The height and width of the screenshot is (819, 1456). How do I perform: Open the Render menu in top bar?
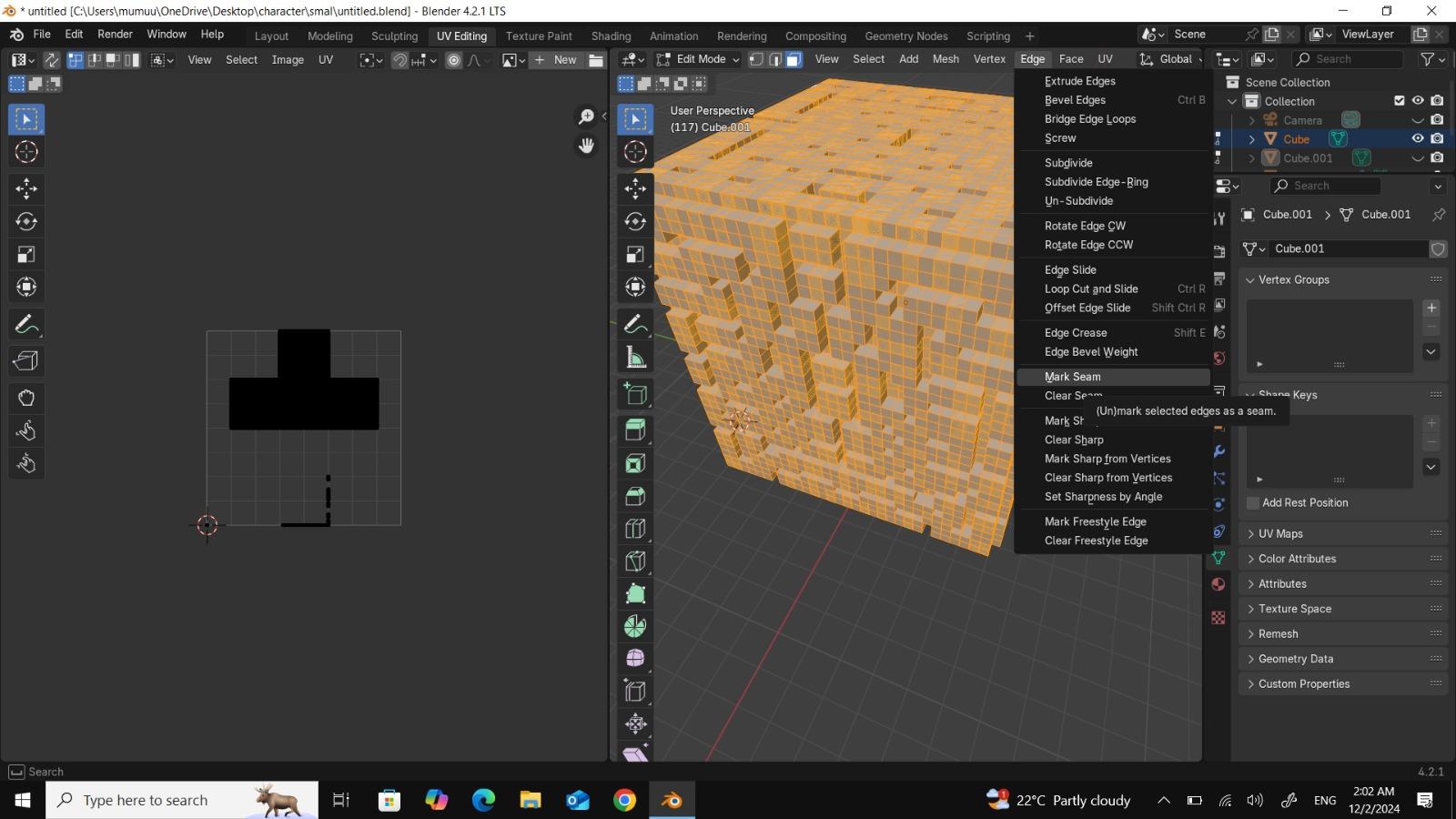115,34
